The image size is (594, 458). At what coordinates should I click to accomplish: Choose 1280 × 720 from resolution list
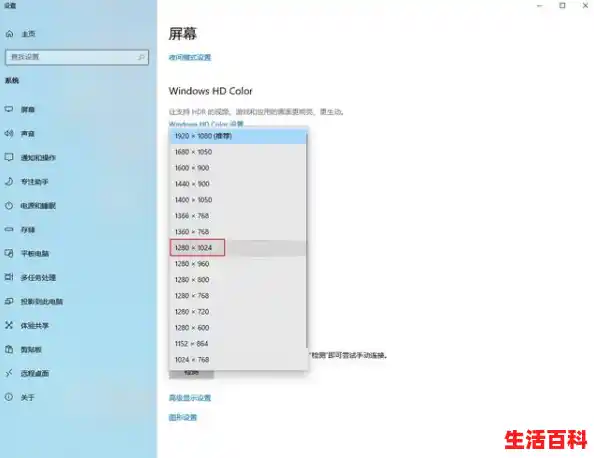click(238, 311)
